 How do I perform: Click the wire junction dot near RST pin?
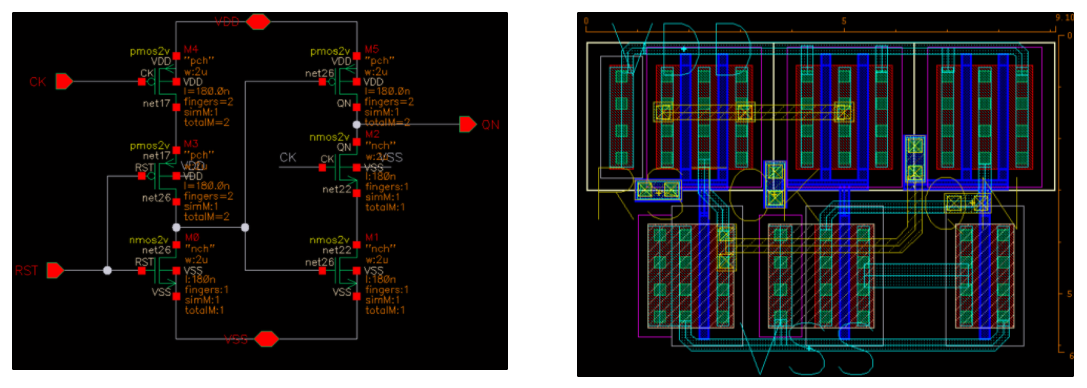pyautogui.click(x=107, y=270)
